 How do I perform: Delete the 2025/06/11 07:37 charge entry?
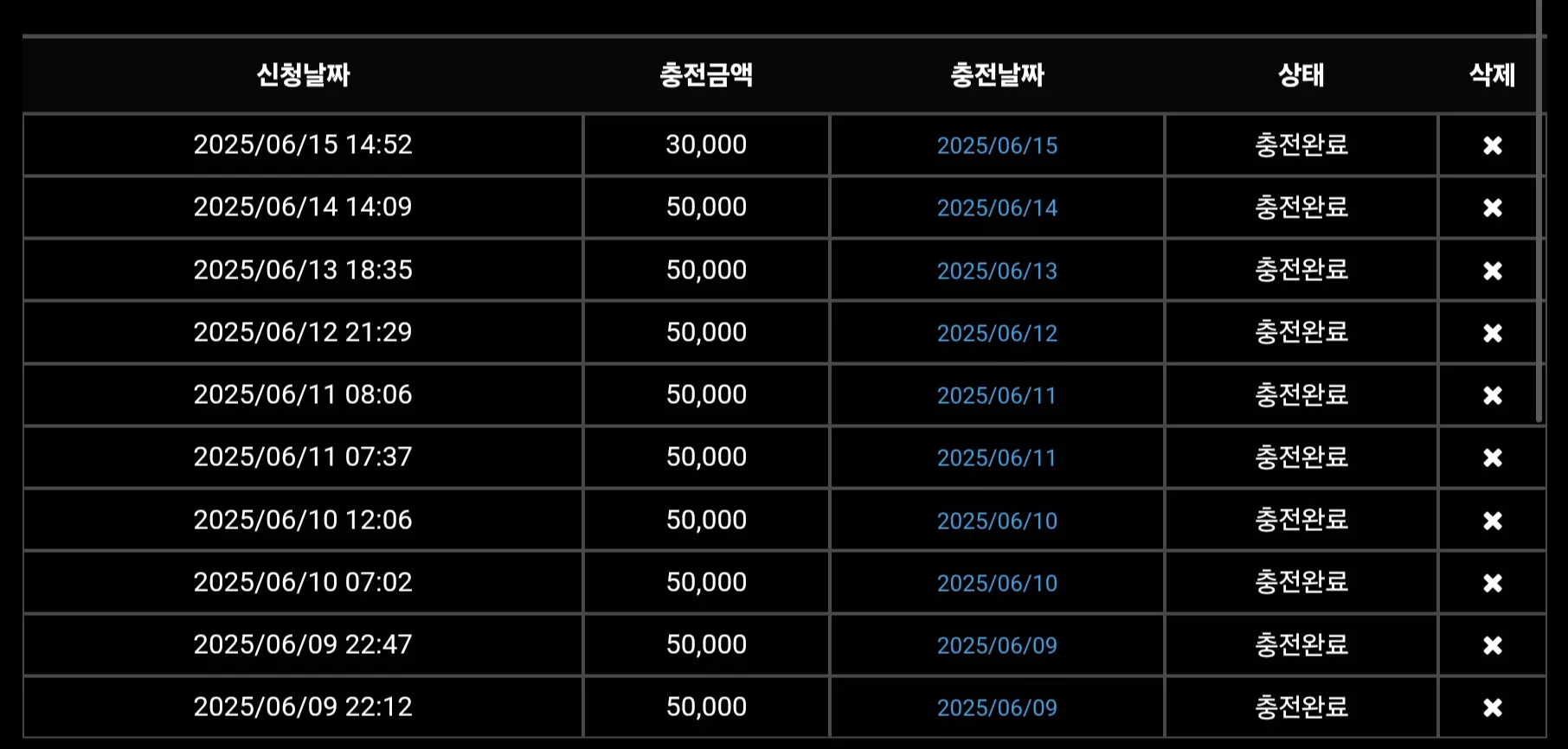1492,458
